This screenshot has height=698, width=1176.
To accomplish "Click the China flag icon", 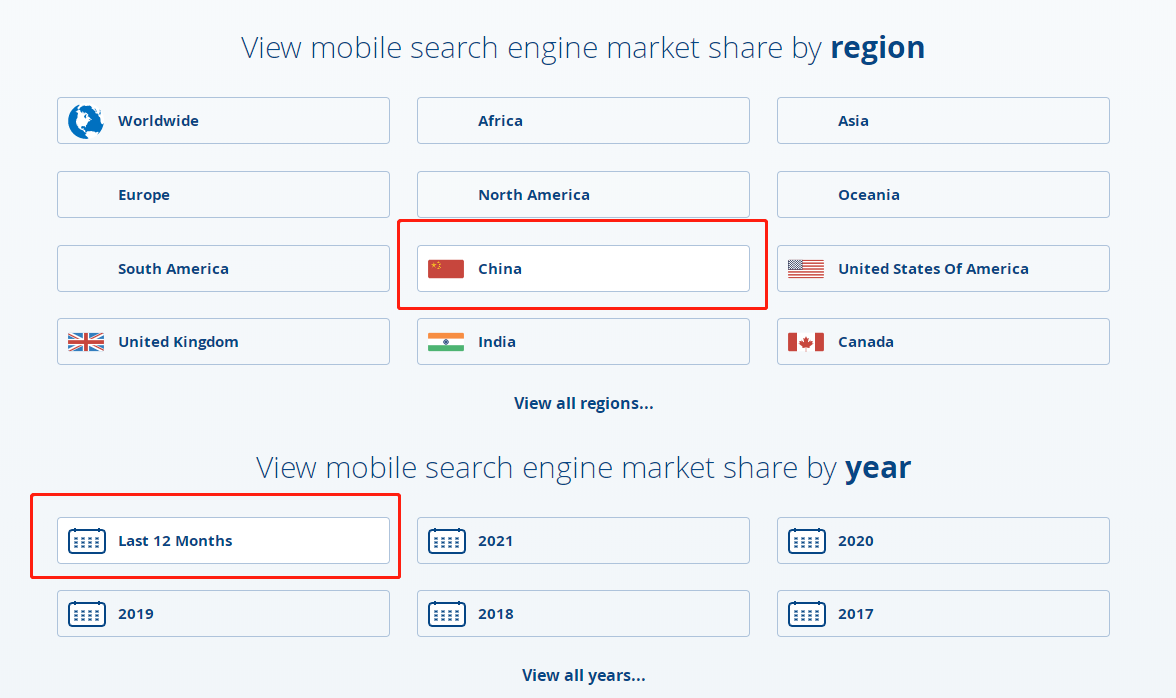I will click(x=446, y=268).
